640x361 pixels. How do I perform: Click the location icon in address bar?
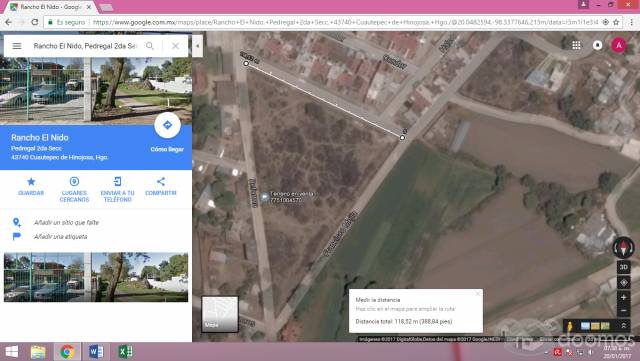point(606,22)
